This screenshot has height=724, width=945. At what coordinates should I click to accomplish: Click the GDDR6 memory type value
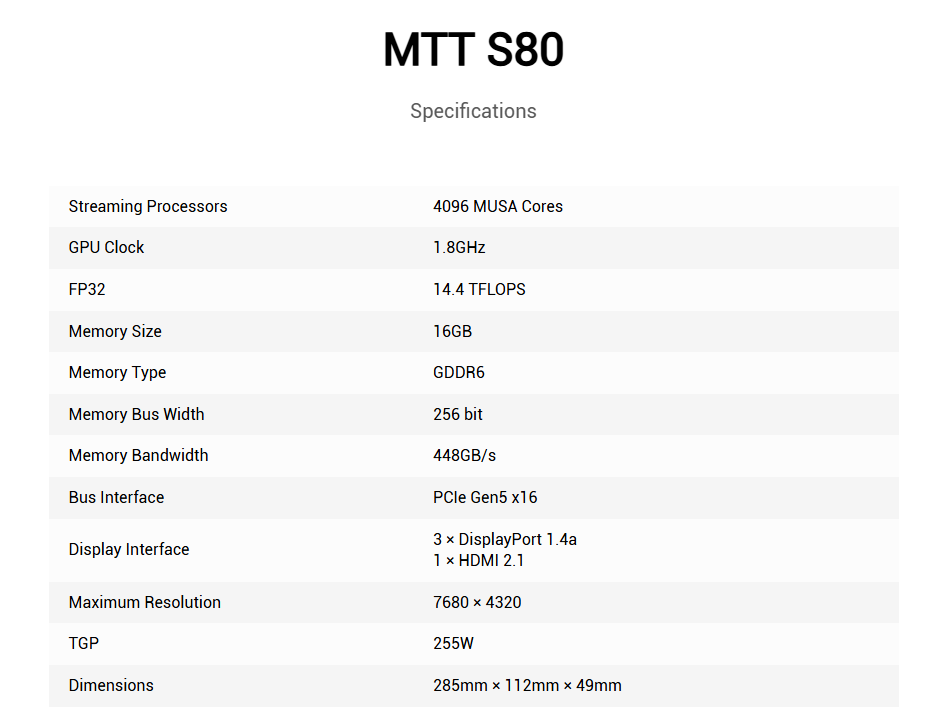459,372
